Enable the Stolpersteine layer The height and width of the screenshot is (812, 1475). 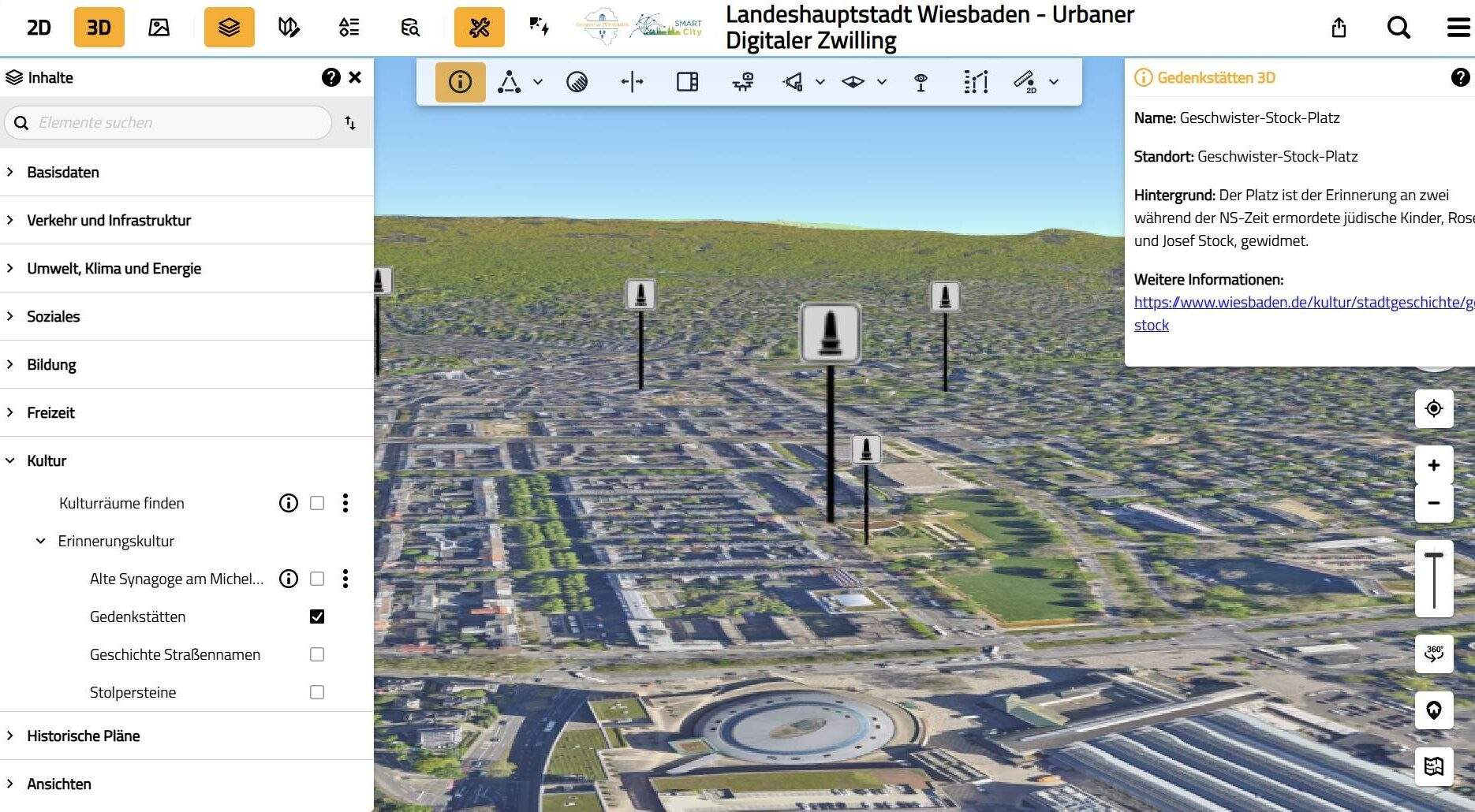(x=317, y=692)
